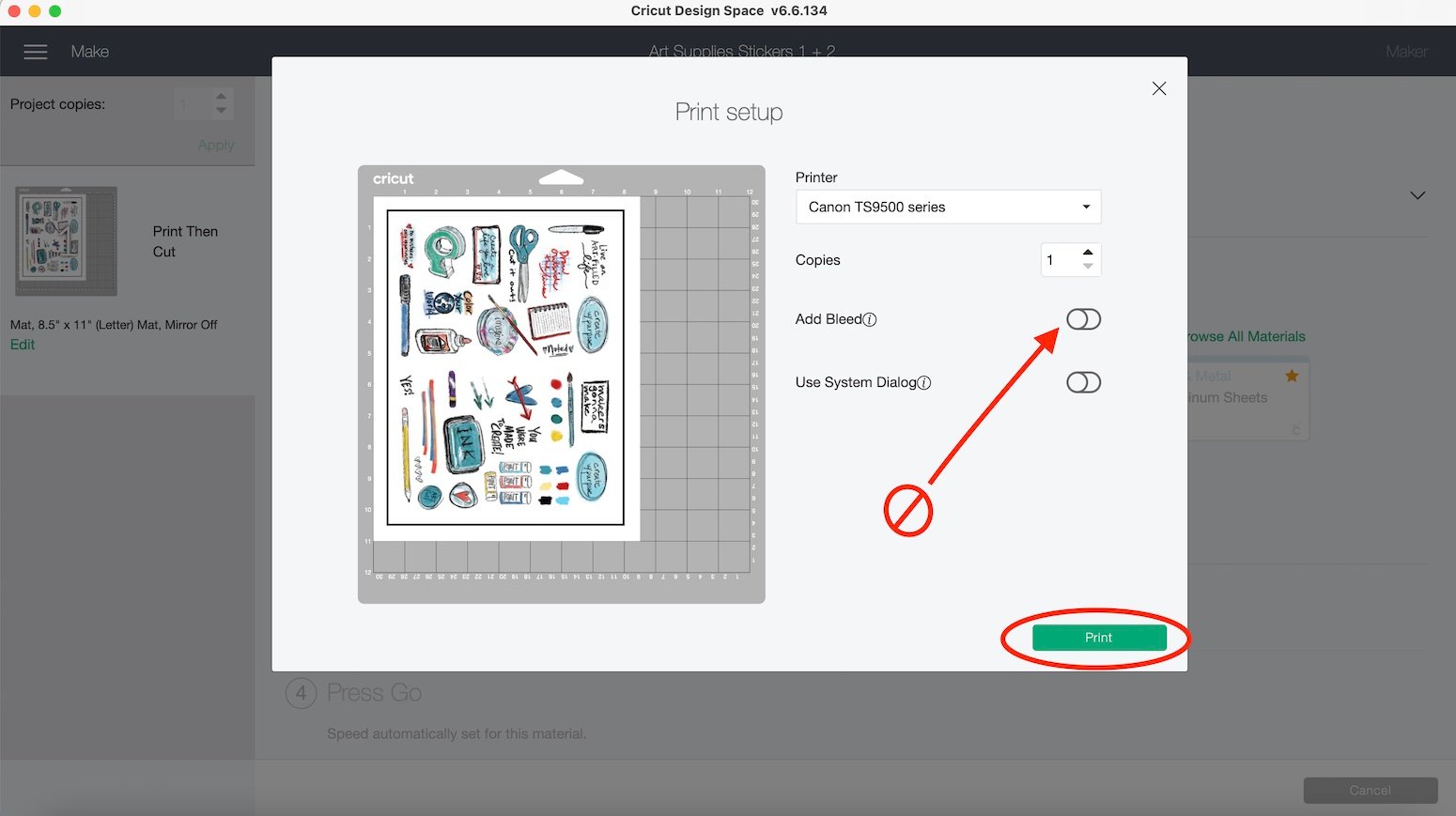Decrease Copies with the down arrow
1456x816 pixels.
pyautogui.click(x=1088, y=267)
